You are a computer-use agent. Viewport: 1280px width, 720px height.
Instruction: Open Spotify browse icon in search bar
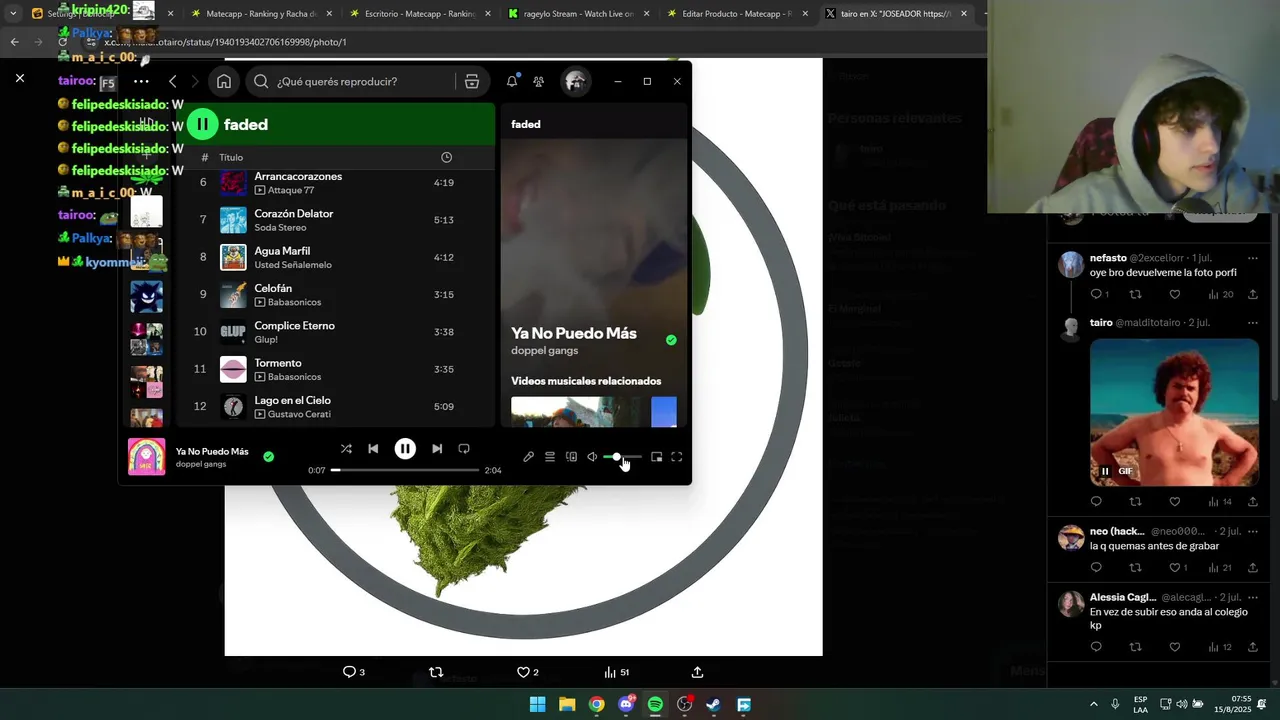pos(471,81)
